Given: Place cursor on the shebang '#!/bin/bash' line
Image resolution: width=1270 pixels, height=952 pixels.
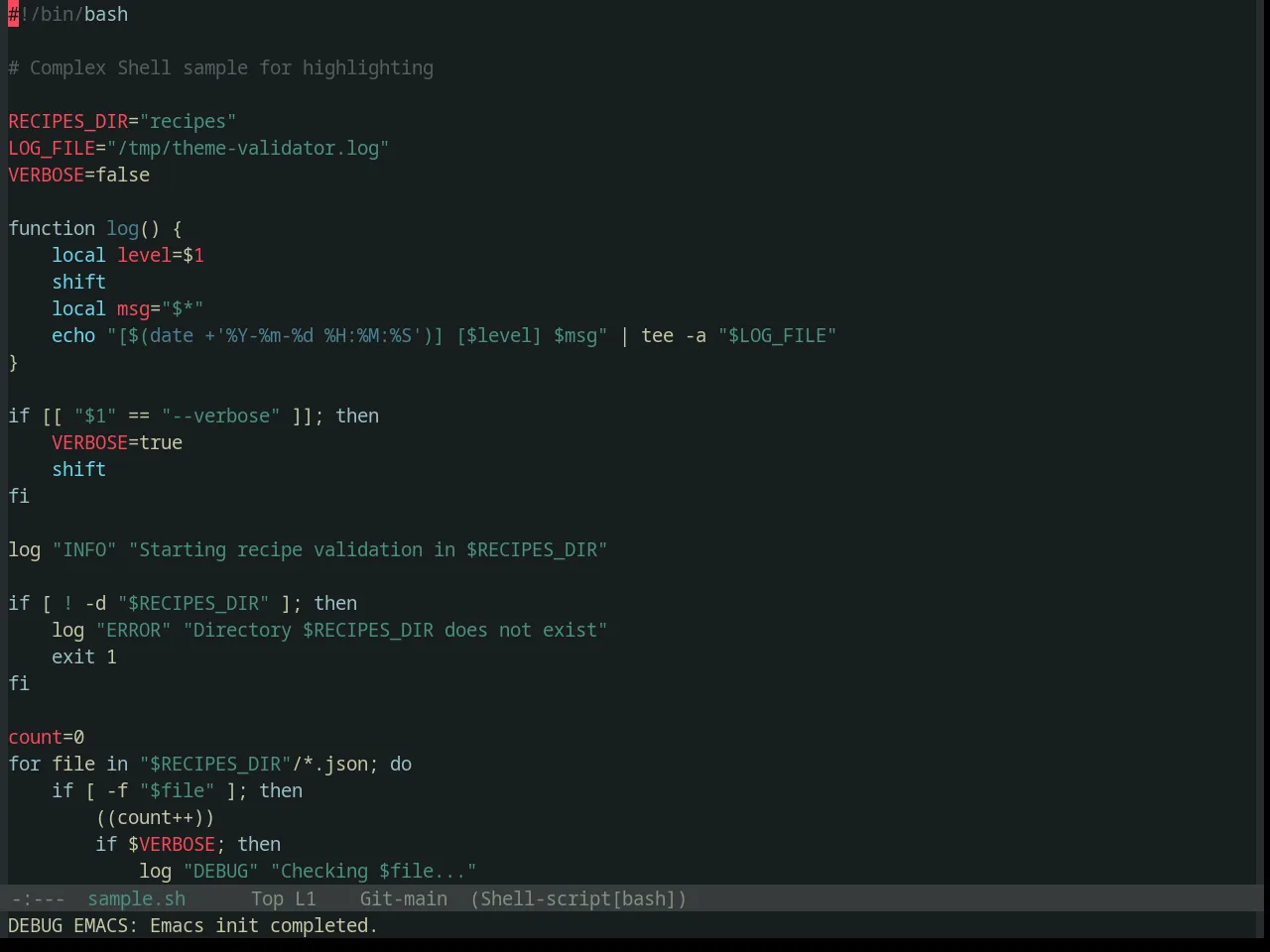Looking at the screenshot, I should (x=68, y=14).
